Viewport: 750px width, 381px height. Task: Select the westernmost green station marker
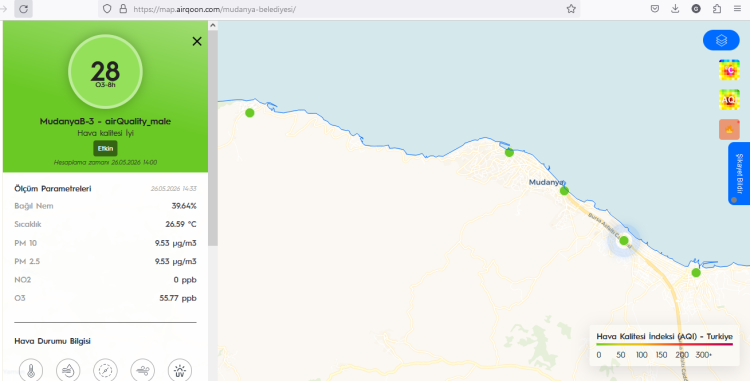(x=250, y=113)
